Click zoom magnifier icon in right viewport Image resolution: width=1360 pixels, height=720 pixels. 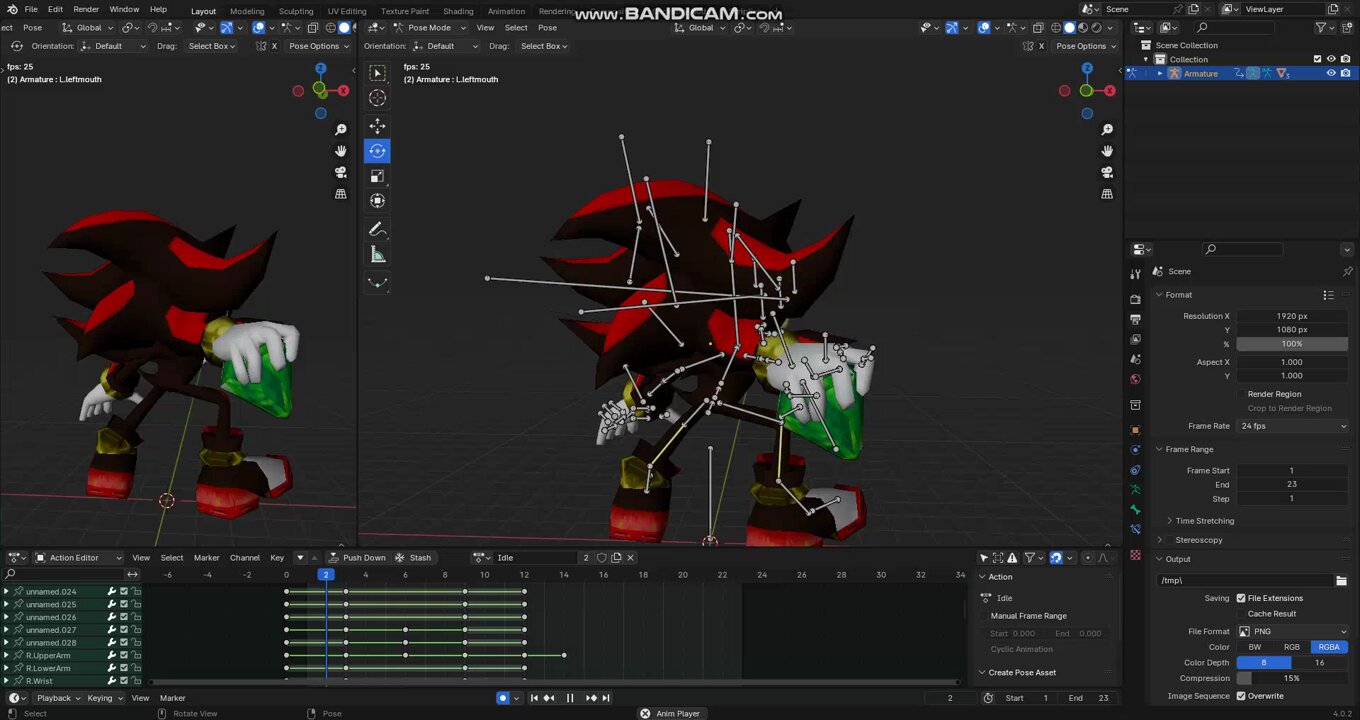click(1107, 130)
